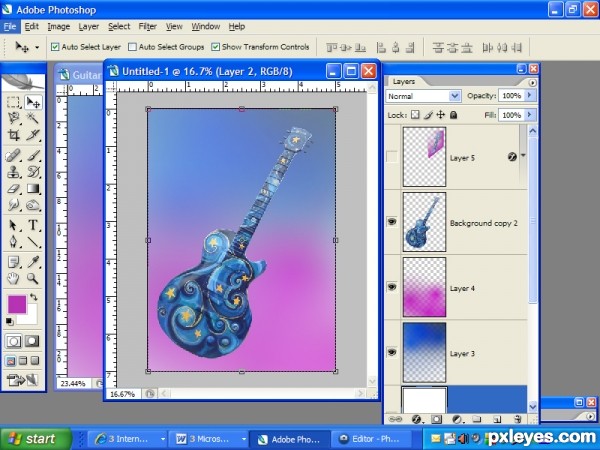Create a new layer group folder icon
This screenshot has width=600, height=450.
pos(476,419)
